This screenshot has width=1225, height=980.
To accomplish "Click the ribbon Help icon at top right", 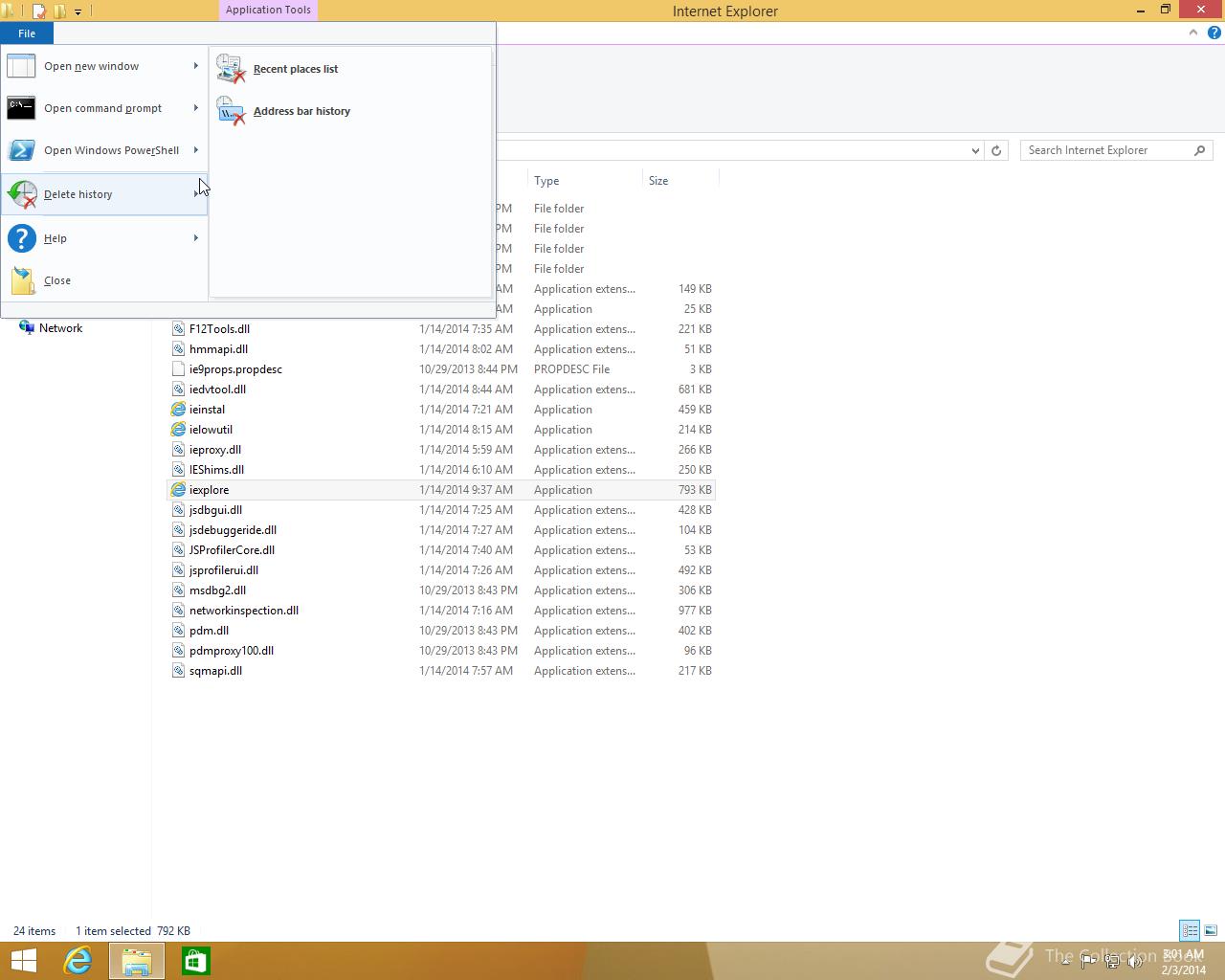I will [1214, 33].
